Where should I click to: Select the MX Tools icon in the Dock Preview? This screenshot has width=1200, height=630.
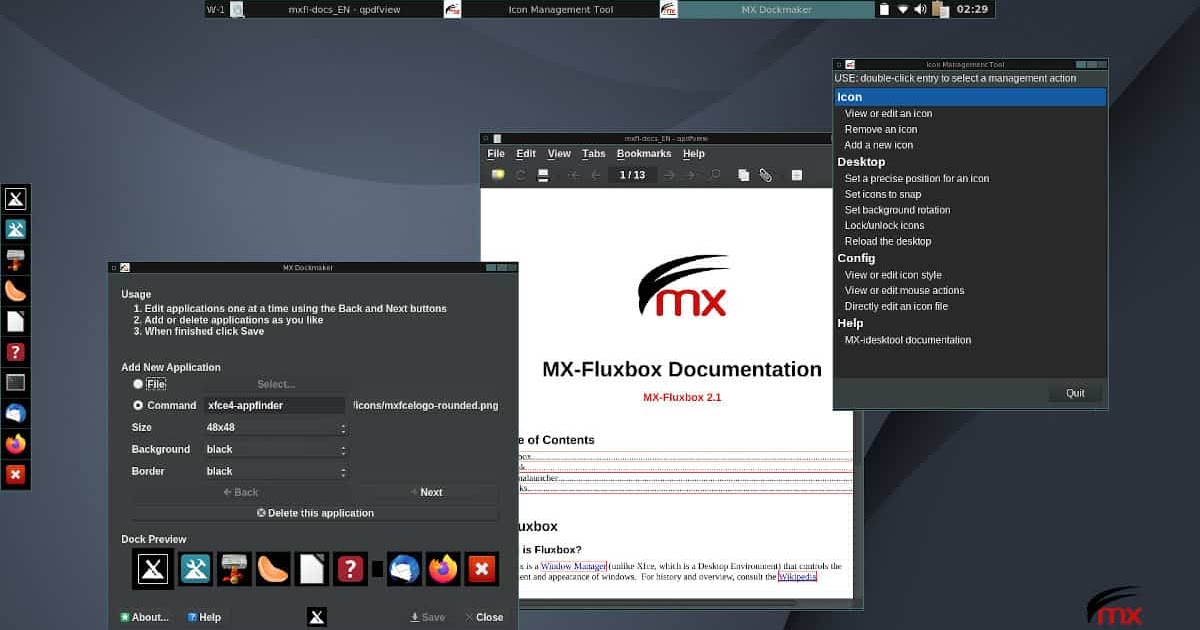click(195, 568)
